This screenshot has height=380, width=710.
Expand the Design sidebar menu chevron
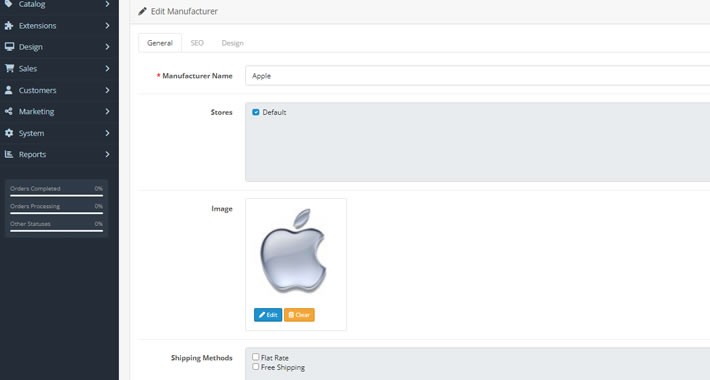coord(107,47)
